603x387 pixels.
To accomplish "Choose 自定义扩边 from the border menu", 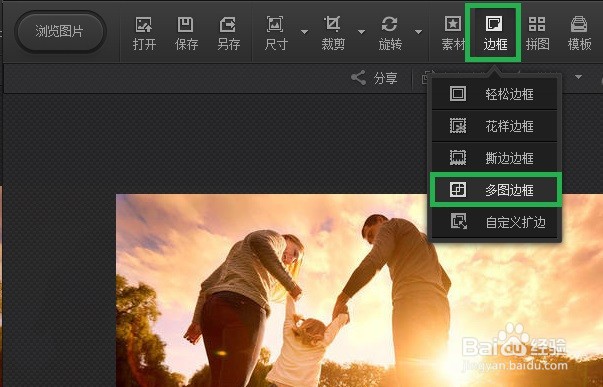I will tap(495, 222).
